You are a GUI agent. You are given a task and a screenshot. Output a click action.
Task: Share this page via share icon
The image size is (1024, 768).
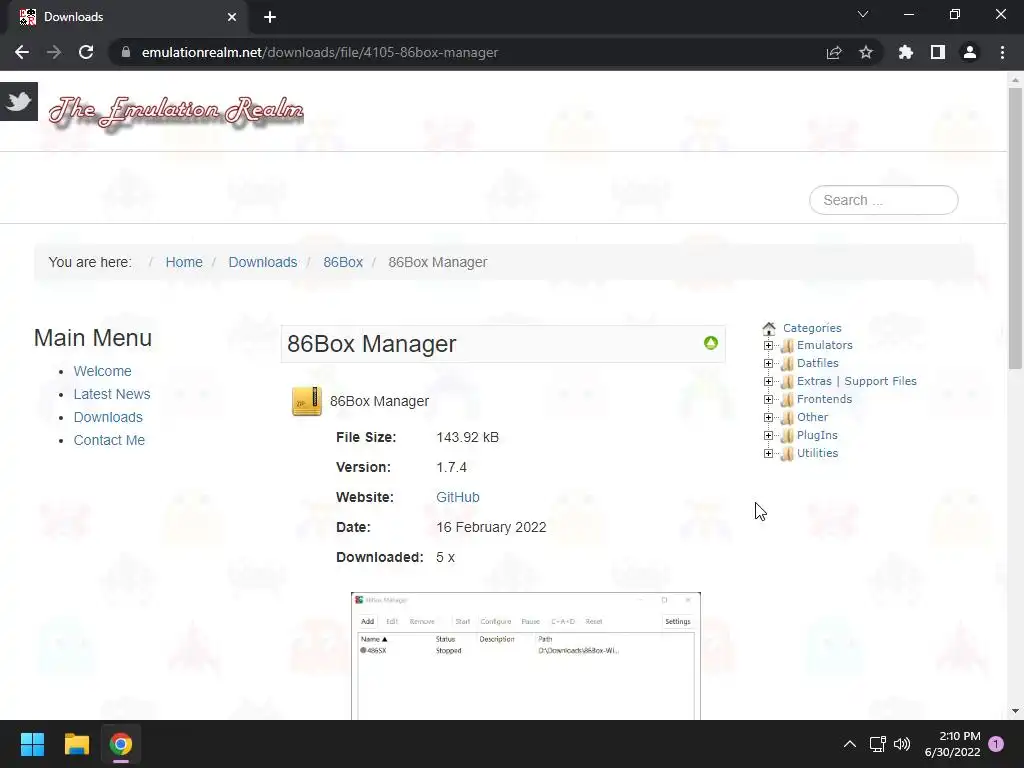(x=834, y=52)
